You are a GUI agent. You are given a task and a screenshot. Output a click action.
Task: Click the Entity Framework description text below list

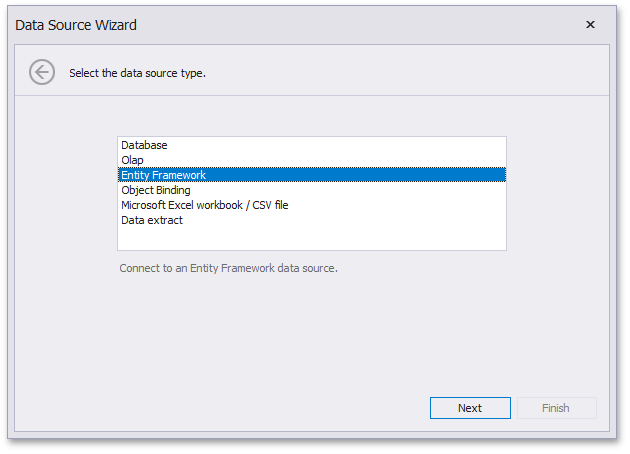point(228,268)
